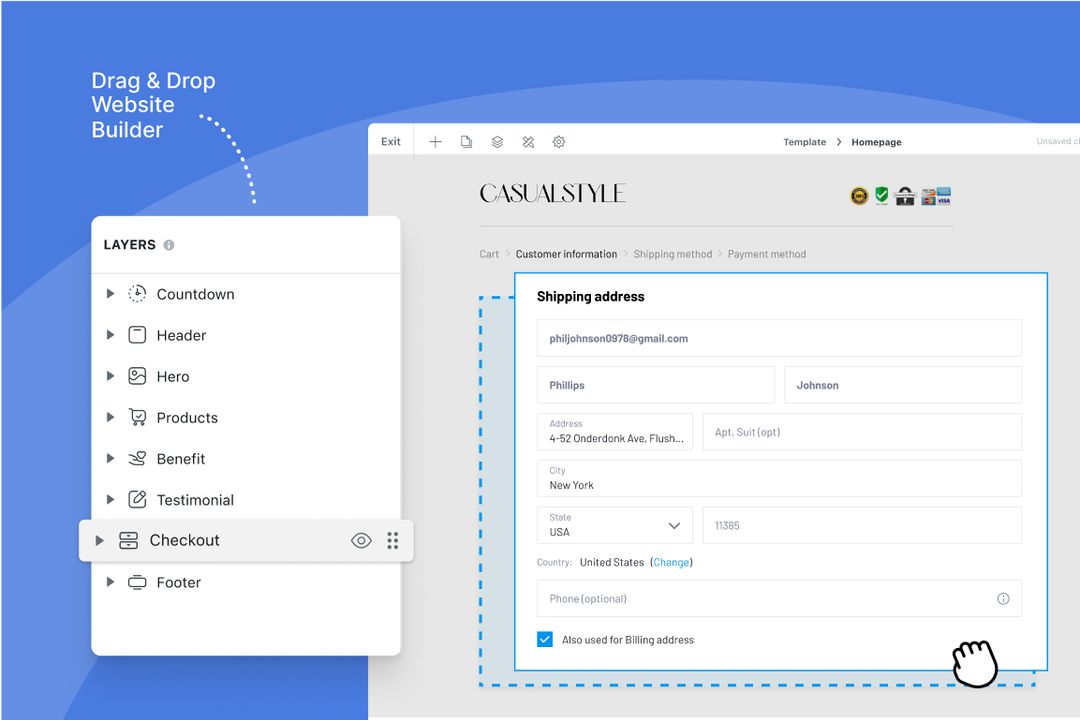Click the email input field philjohnson0978@gmail.com
Viewport: 1080px width, 720px height.
(780, 338)
